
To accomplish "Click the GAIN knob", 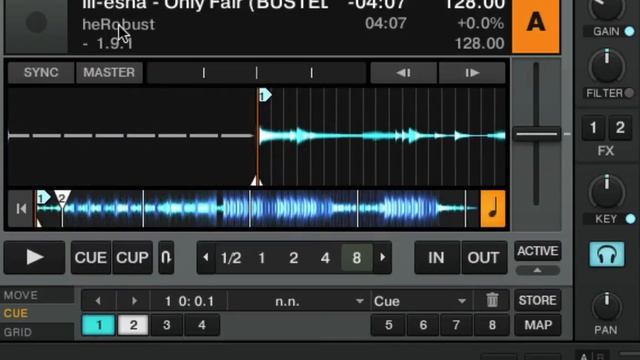I will 607,8.
